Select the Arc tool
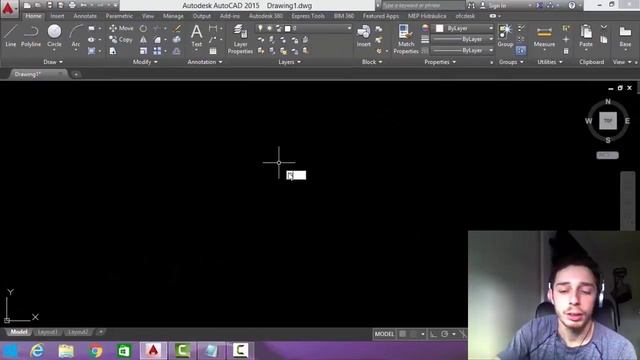 click(x=76, y=36)
